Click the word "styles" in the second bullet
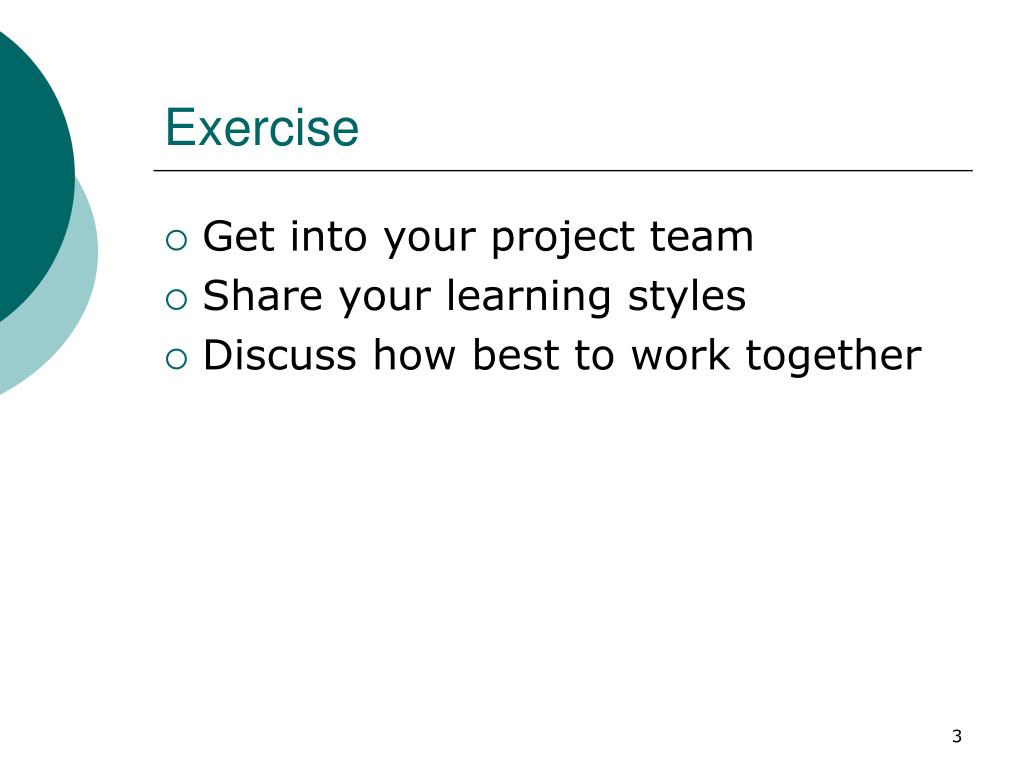Image resolution: width=1024 pixels, height=768 pixels. click(x=686, y=298)
